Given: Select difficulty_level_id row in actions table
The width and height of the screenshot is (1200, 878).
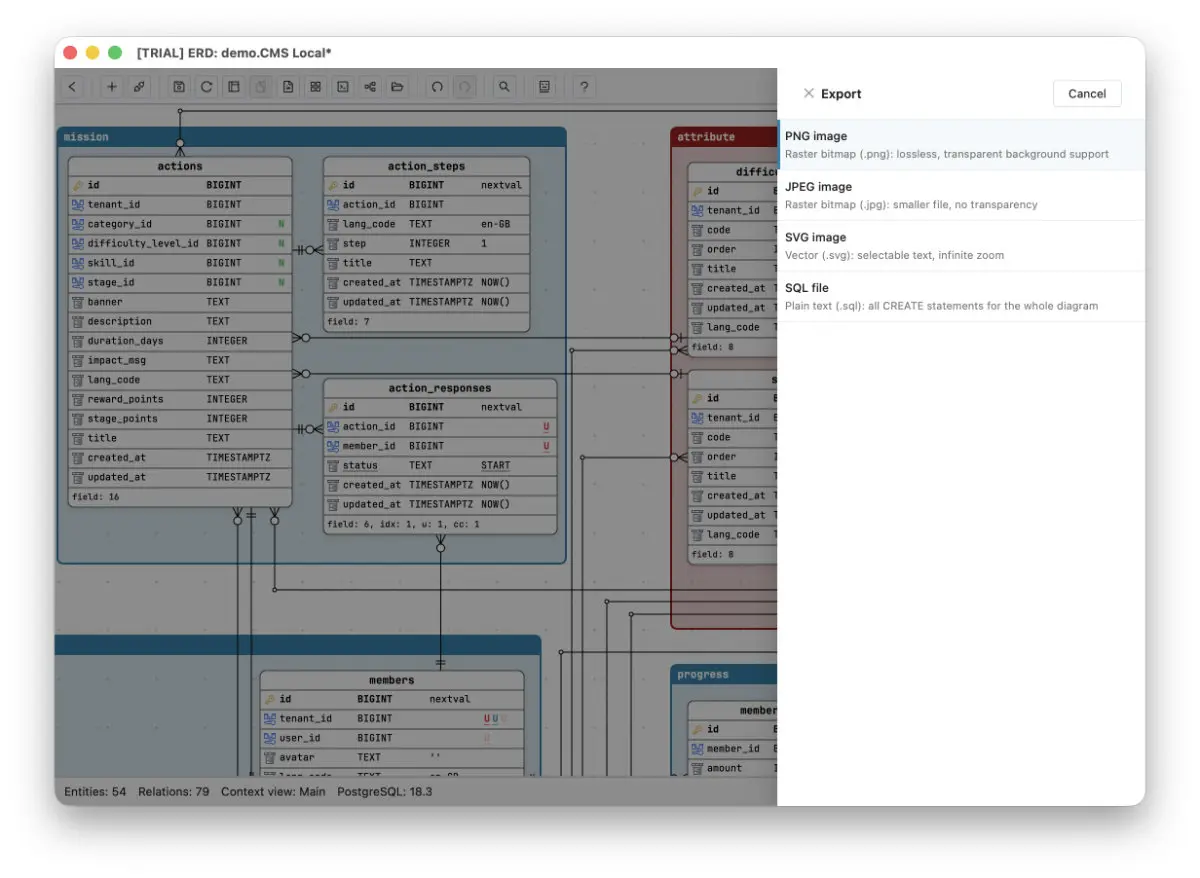Looking at the screenshot, I should point(180,243).
